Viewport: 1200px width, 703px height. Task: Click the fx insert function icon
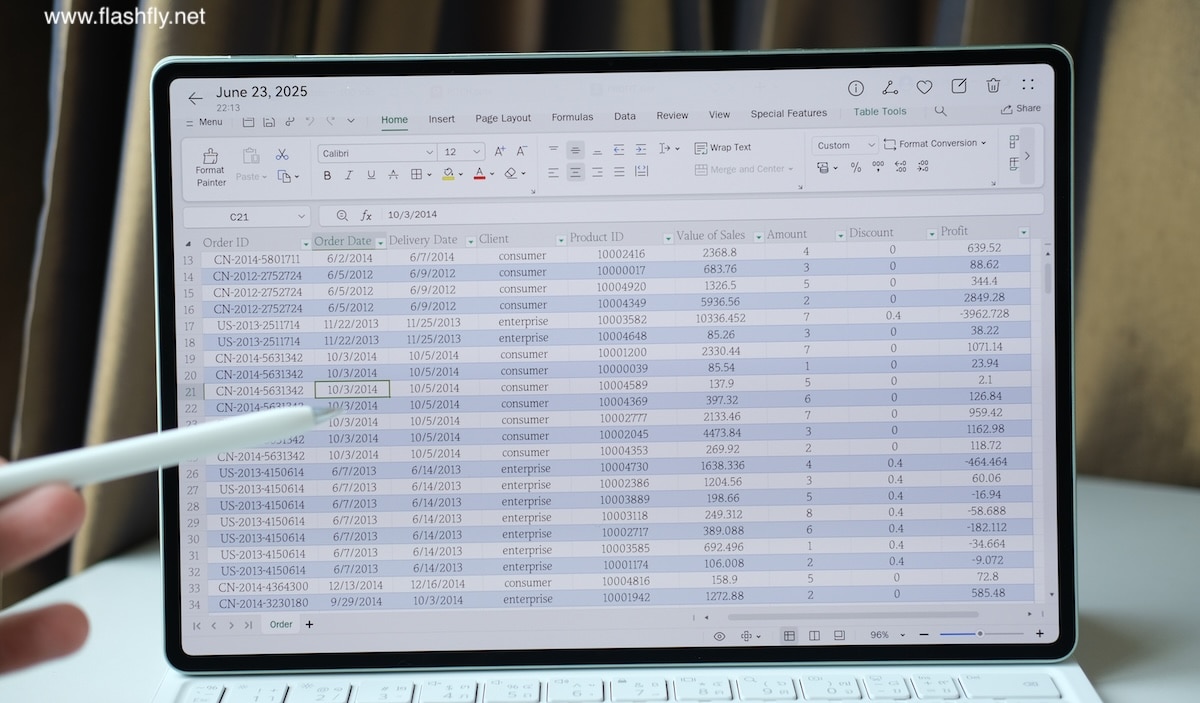(x=366, y=215)
